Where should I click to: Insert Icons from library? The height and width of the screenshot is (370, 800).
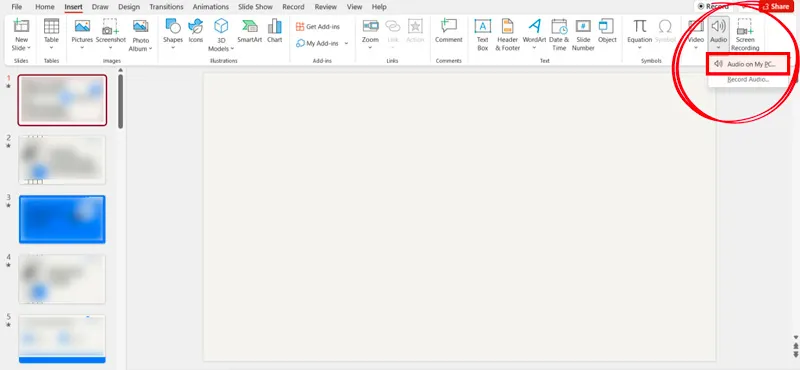click(195, 31)
